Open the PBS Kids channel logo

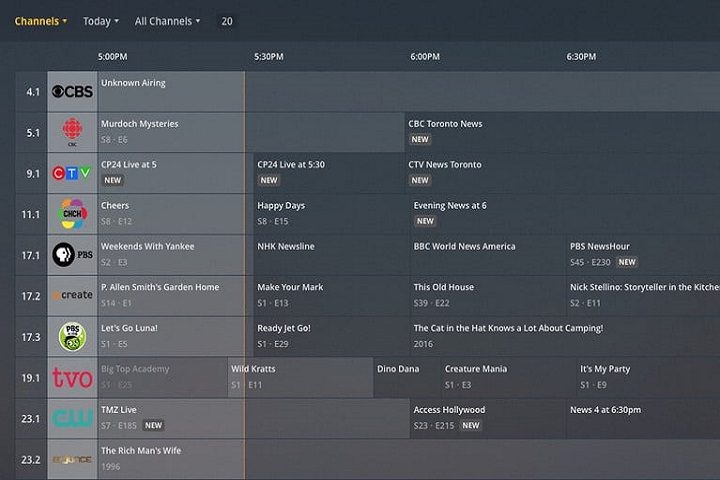(x=72, y=337)
